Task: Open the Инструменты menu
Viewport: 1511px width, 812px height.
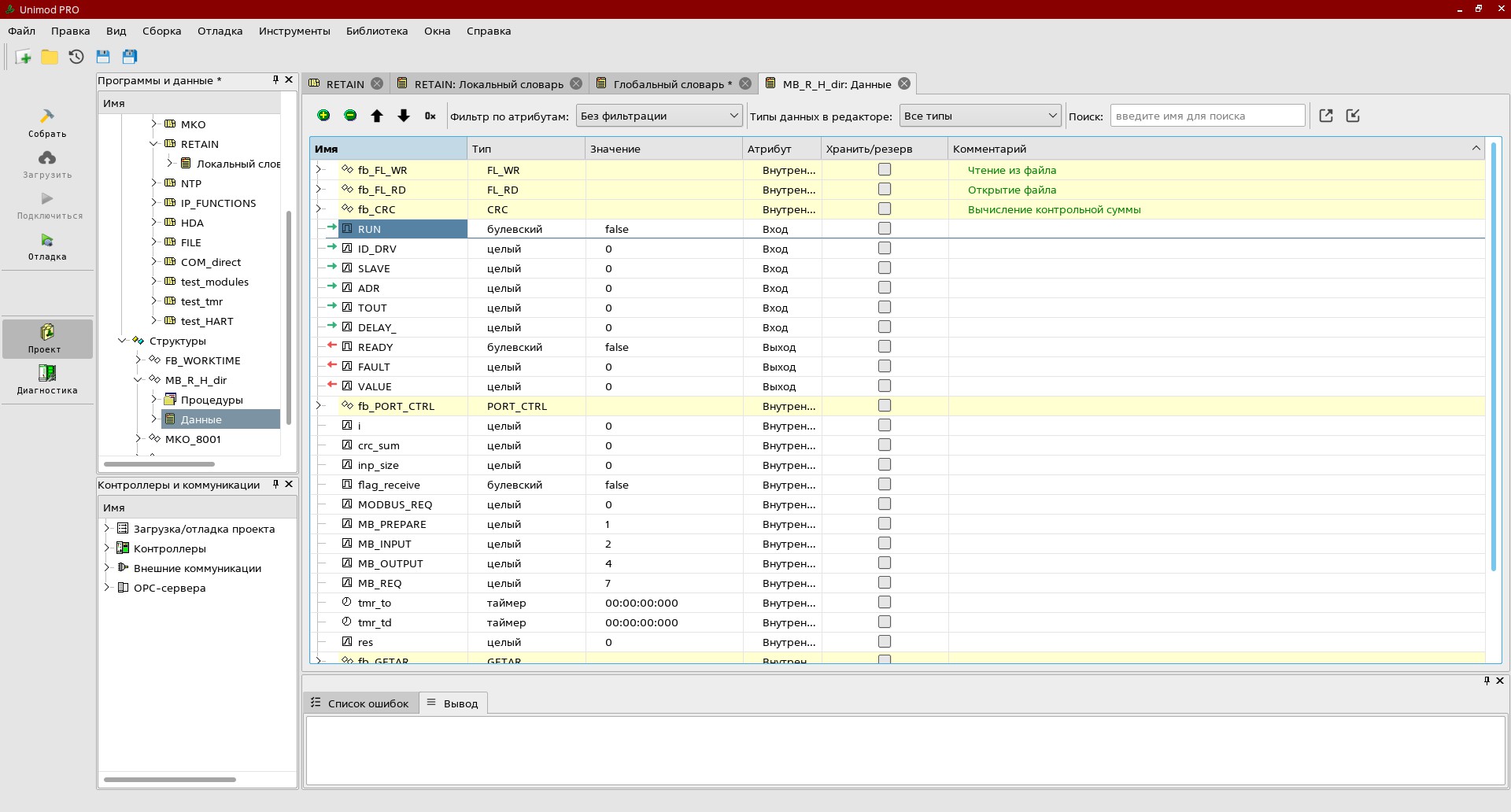Action: (294, 31)
